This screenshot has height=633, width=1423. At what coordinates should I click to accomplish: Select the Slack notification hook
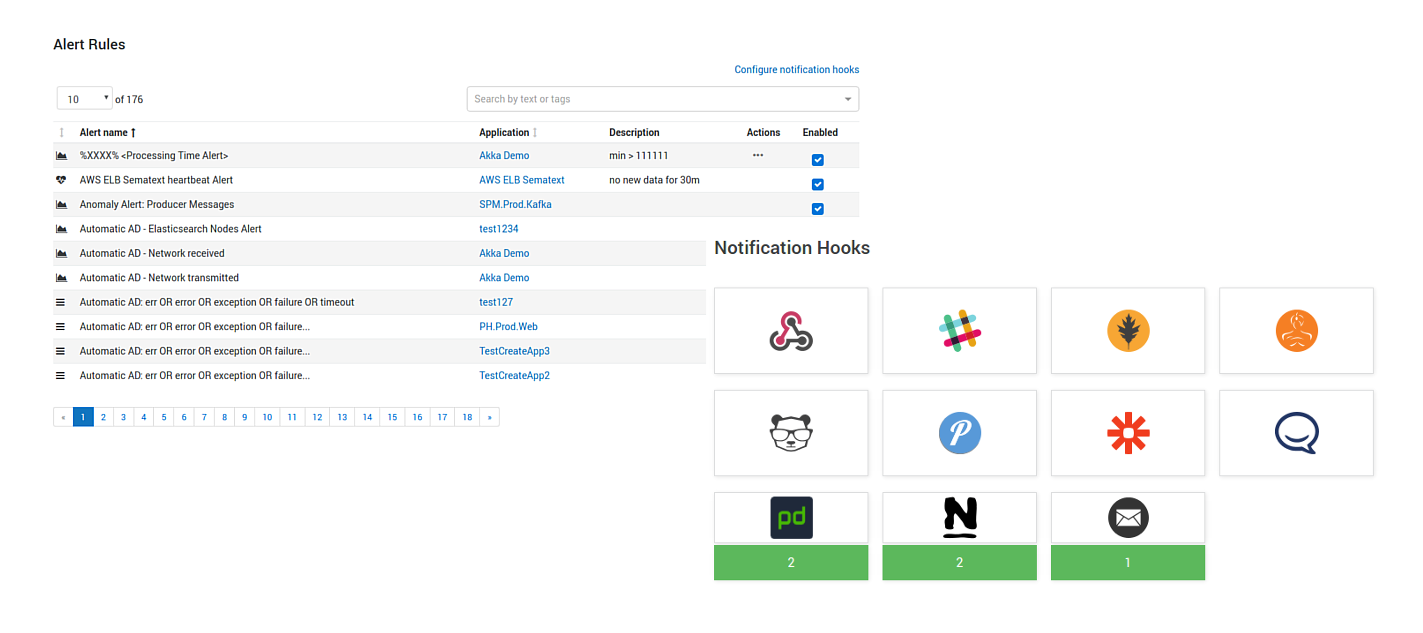click(x=959, y=331)
